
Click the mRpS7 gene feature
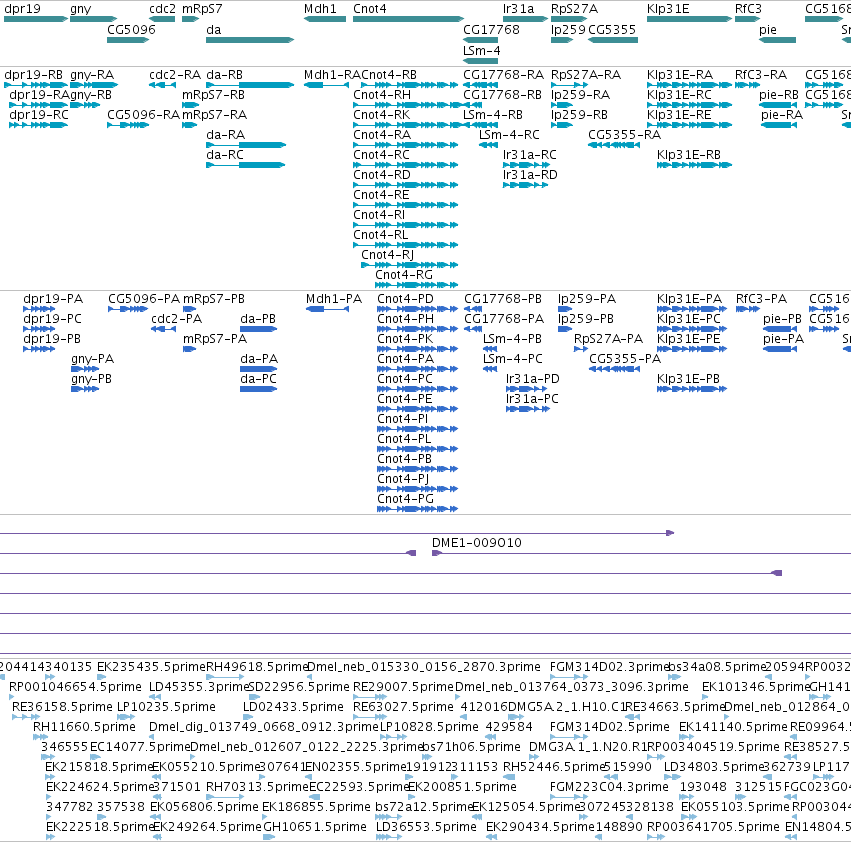(x=190, y=19)
